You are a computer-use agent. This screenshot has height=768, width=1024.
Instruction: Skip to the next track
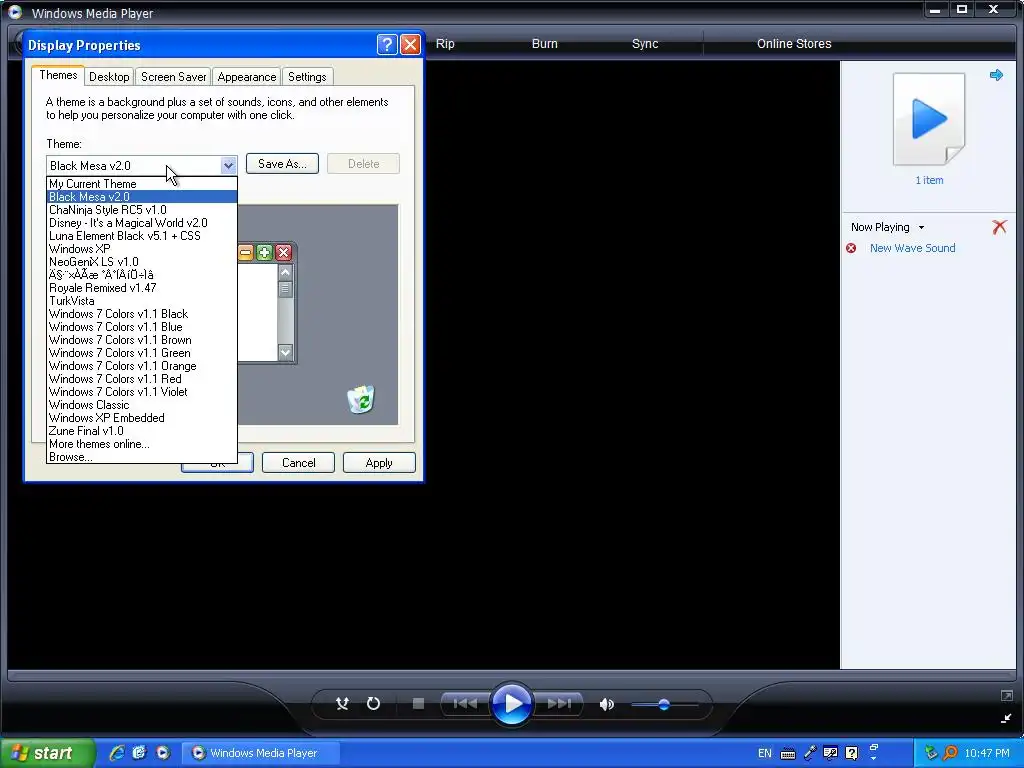pyautogui.click(x=559, y=703)
